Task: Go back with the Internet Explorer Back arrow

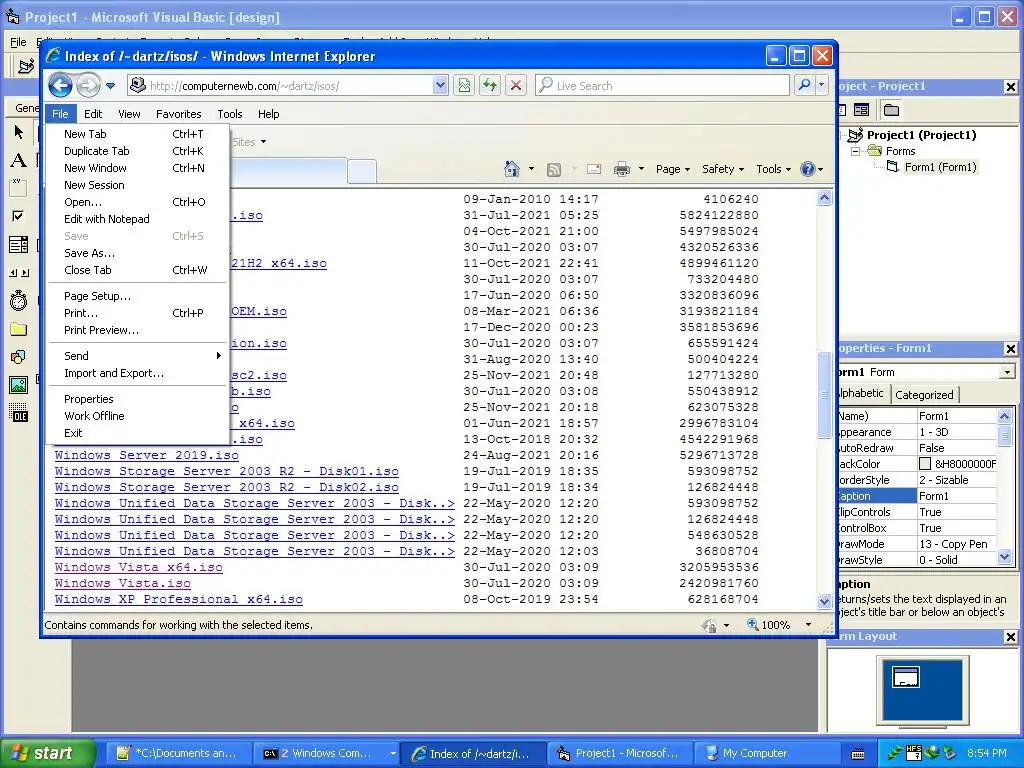Action: click(x=60, y=85)
